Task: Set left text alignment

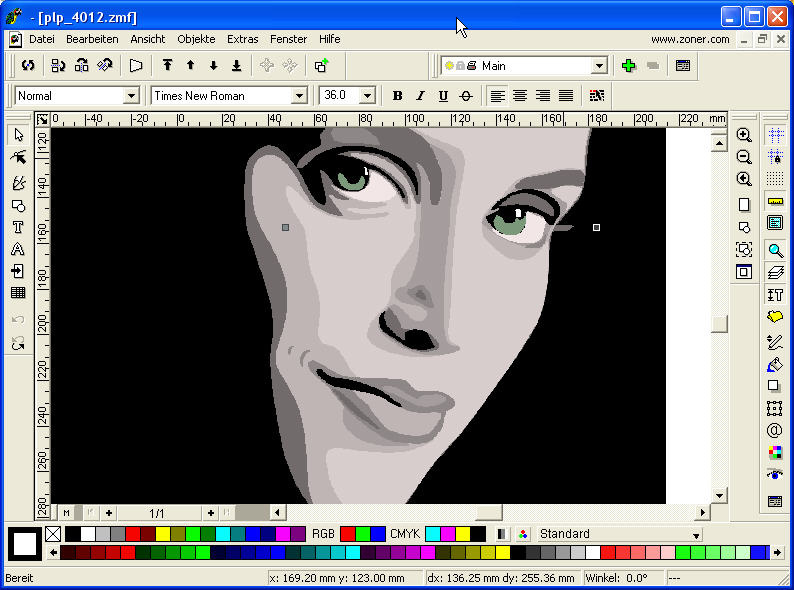Action: [x=498, y=95]
